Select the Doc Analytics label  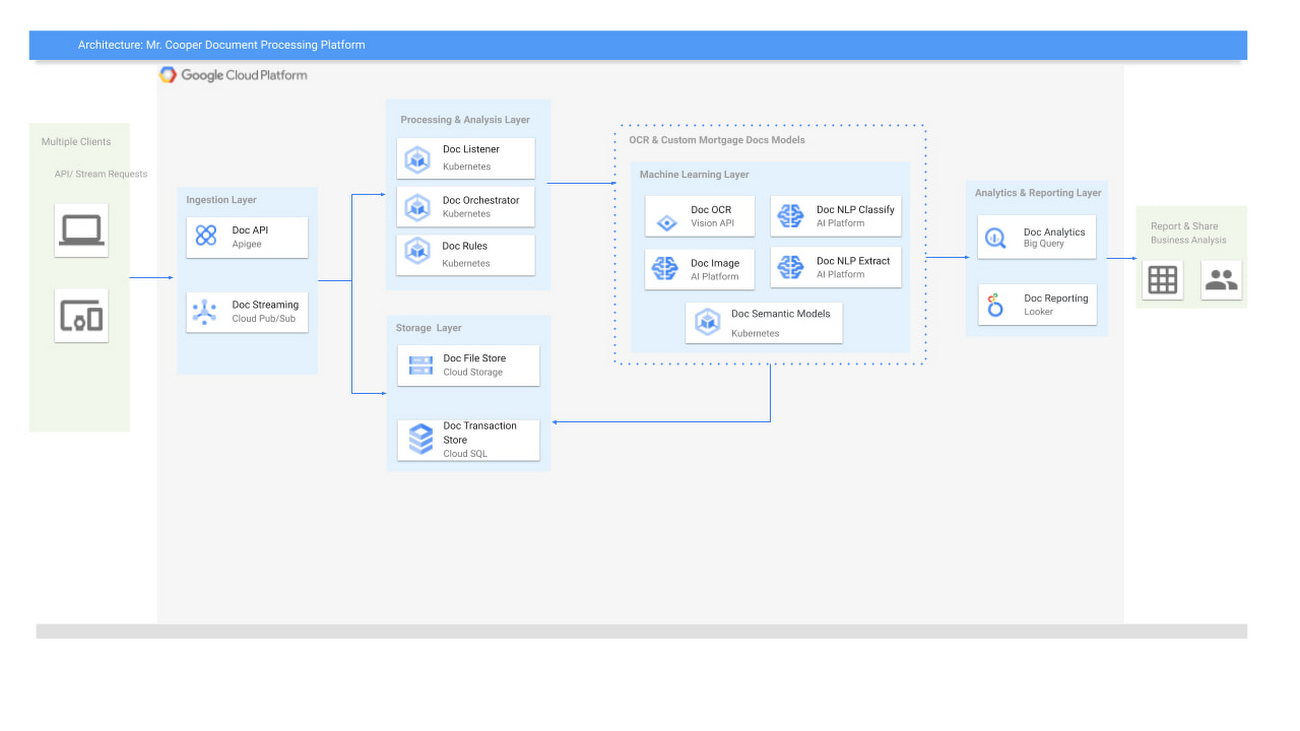point(1054,232)
